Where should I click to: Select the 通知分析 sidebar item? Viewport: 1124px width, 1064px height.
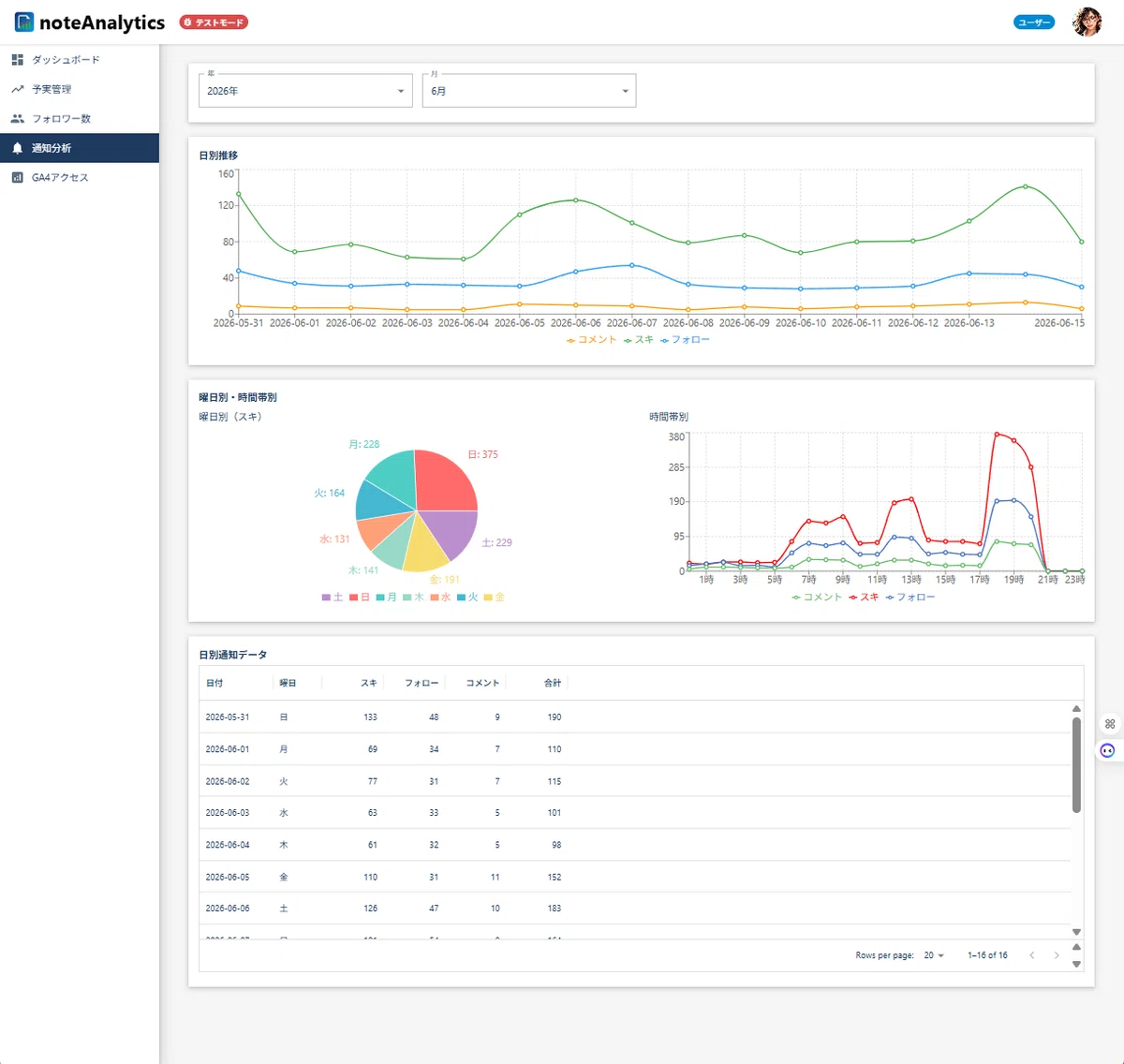coord(80,148)
